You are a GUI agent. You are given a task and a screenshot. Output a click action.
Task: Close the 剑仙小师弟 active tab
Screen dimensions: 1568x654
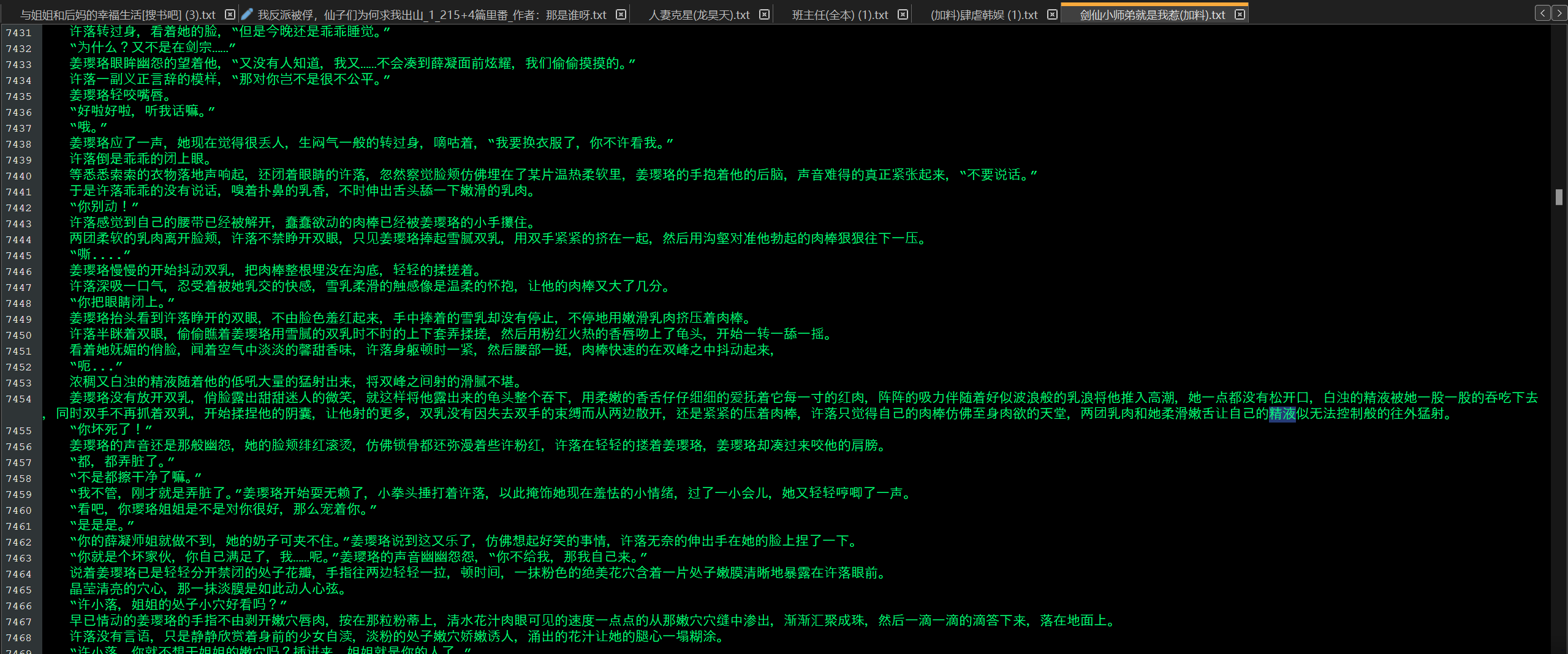click(1240, 15)
